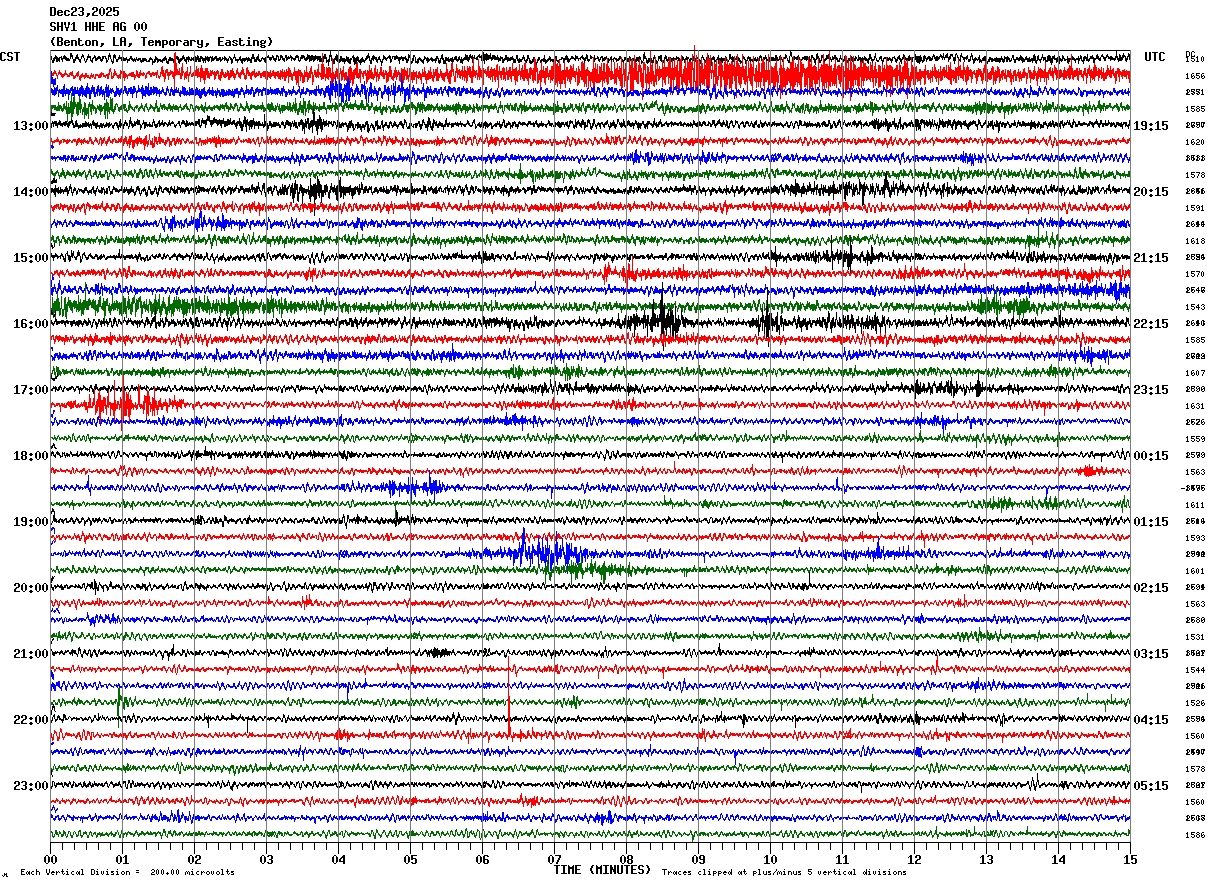
Task: Click the 04:15 UTC time label
Action: point(1151,720)
